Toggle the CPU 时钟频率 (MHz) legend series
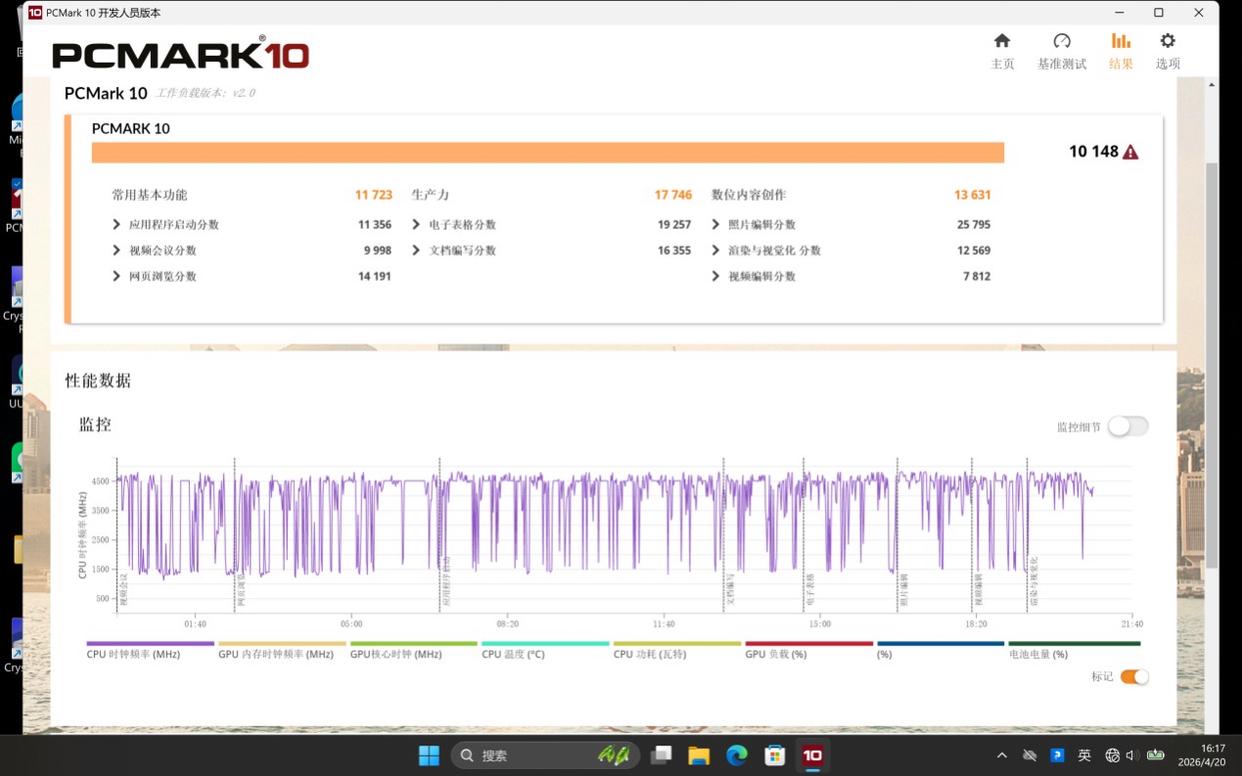1242x776 pixels. (150, 650)
